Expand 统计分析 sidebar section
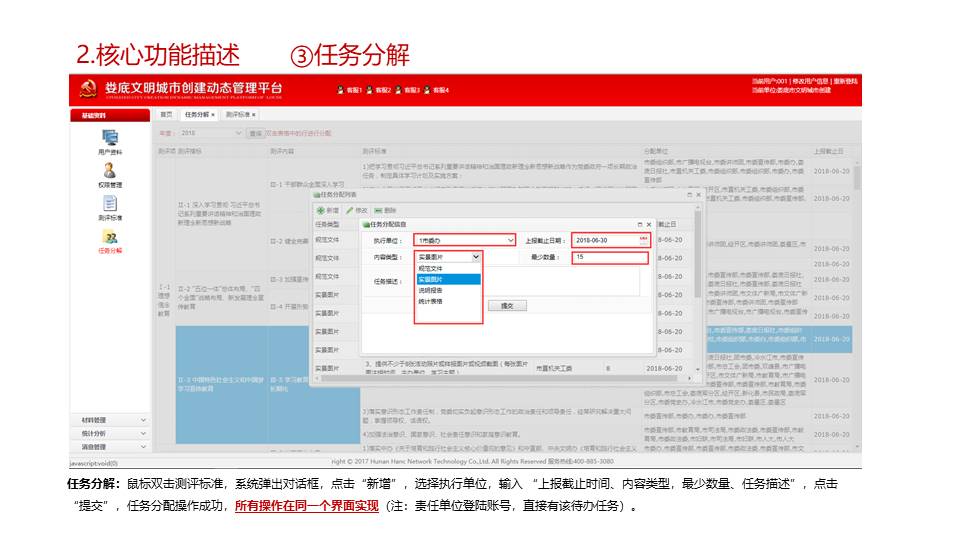960x540 pixels. [109, 433]
